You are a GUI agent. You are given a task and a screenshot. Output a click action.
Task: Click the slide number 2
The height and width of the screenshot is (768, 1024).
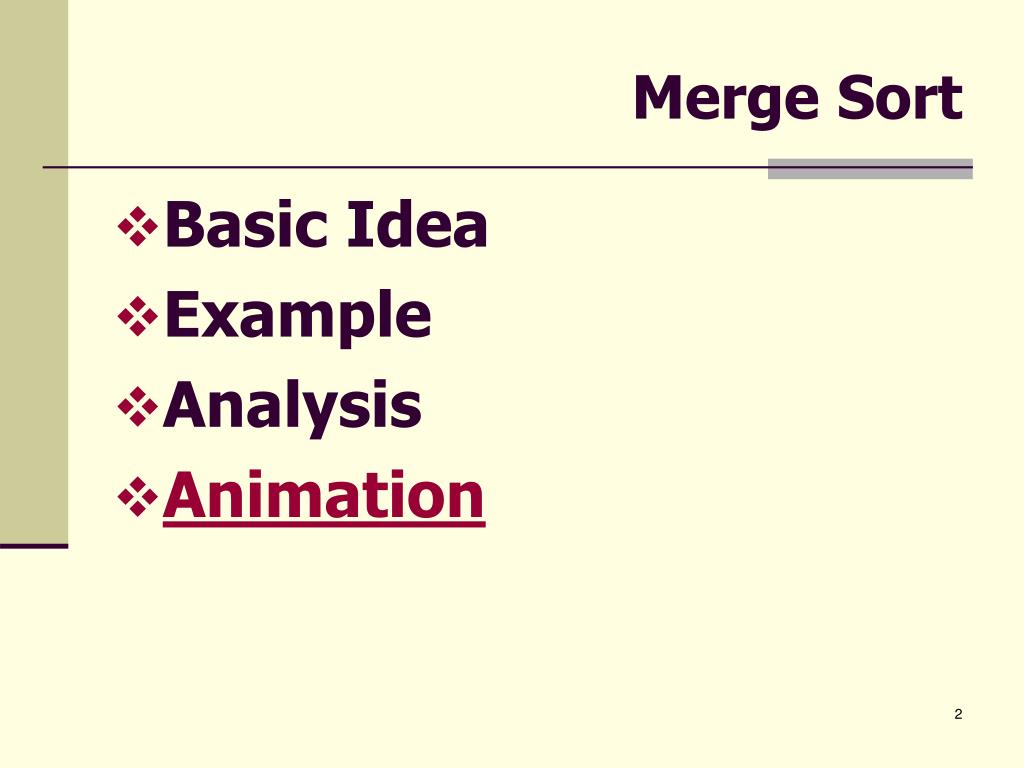(x=958, y=714)
